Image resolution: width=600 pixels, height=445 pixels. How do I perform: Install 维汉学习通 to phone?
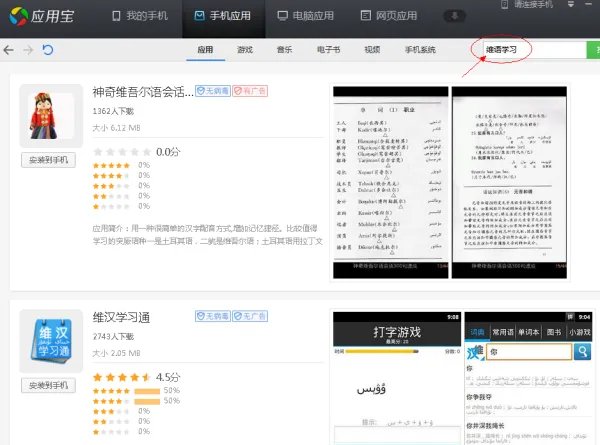[48, 385]
